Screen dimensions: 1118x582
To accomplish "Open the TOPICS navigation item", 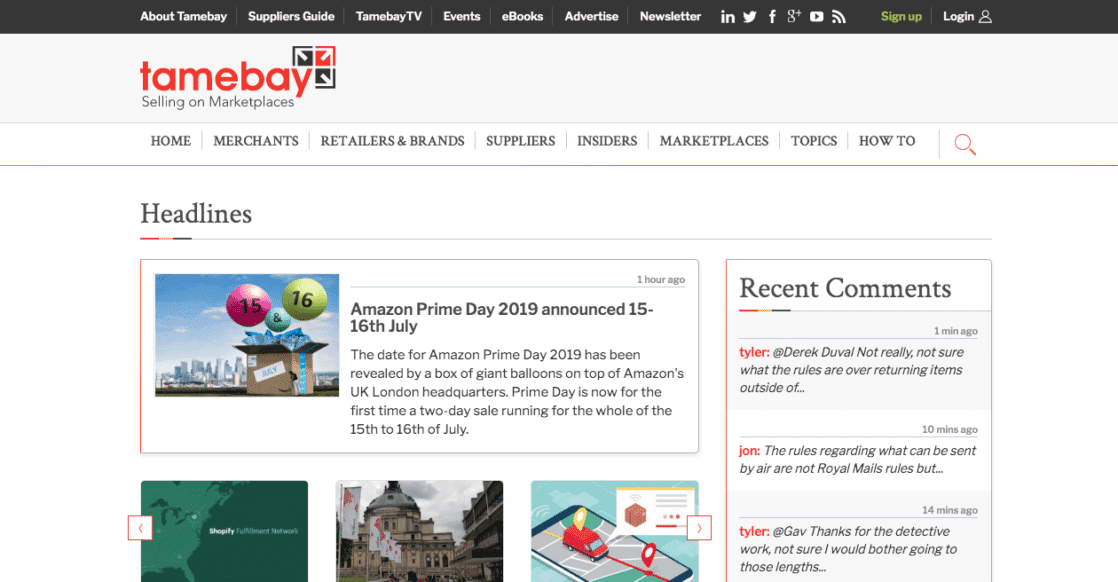I will [x=814, y=141].
